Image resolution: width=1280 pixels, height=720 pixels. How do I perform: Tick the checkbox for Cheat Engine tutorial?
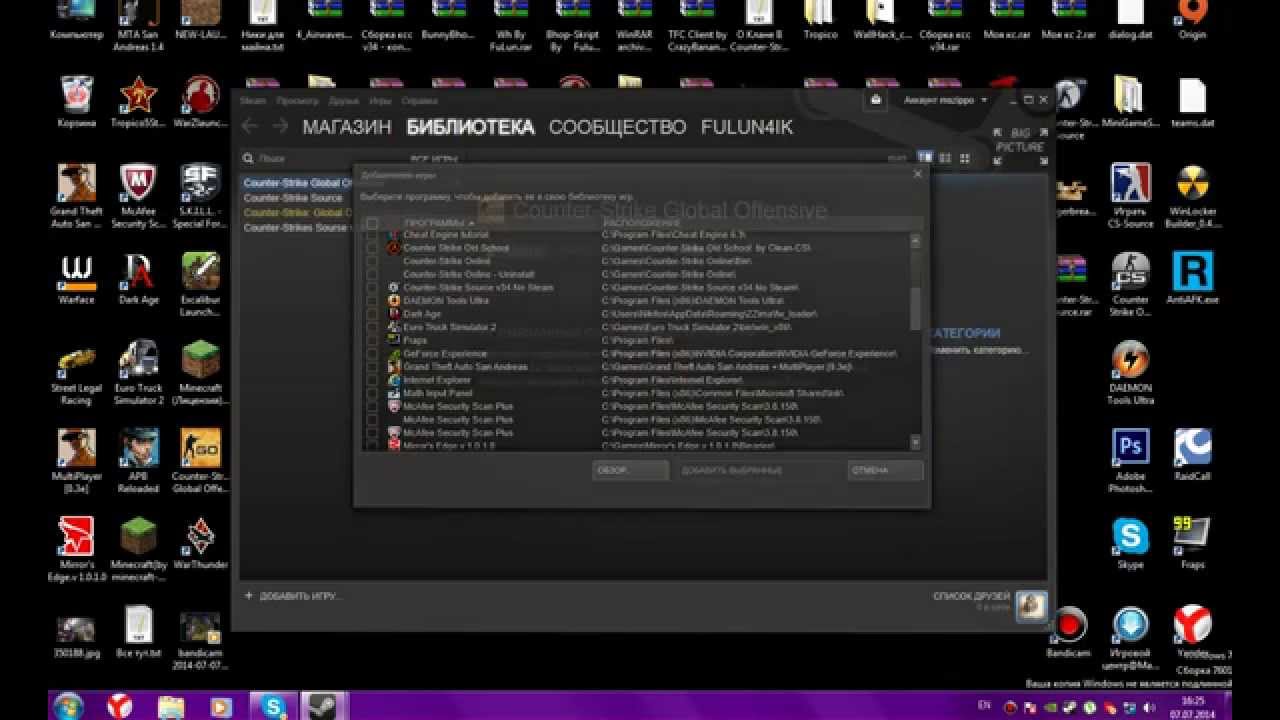(372, 235)
